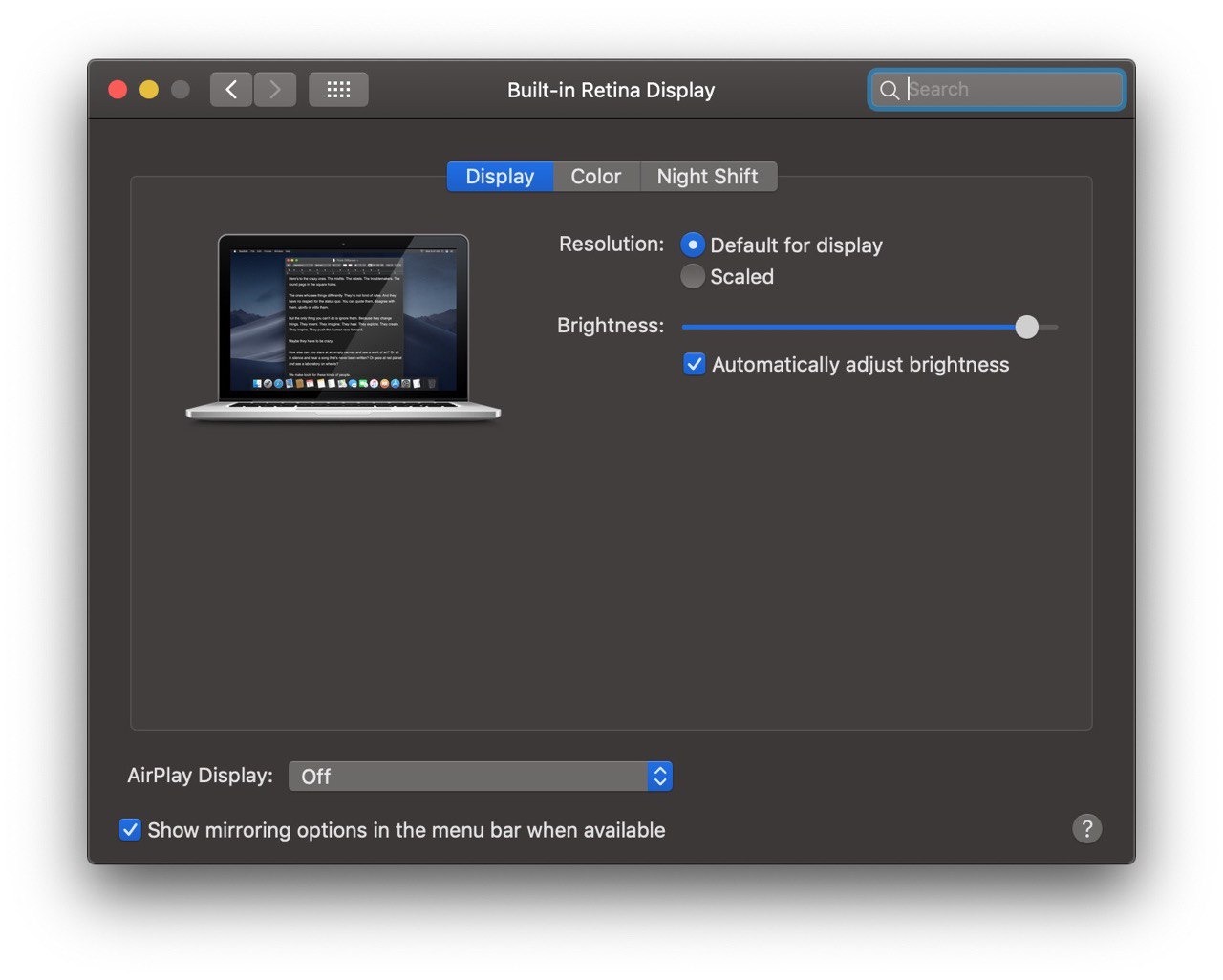Screen dimensions: 1223x980
Task: Click the Brightness label
Action: point(611,326)
